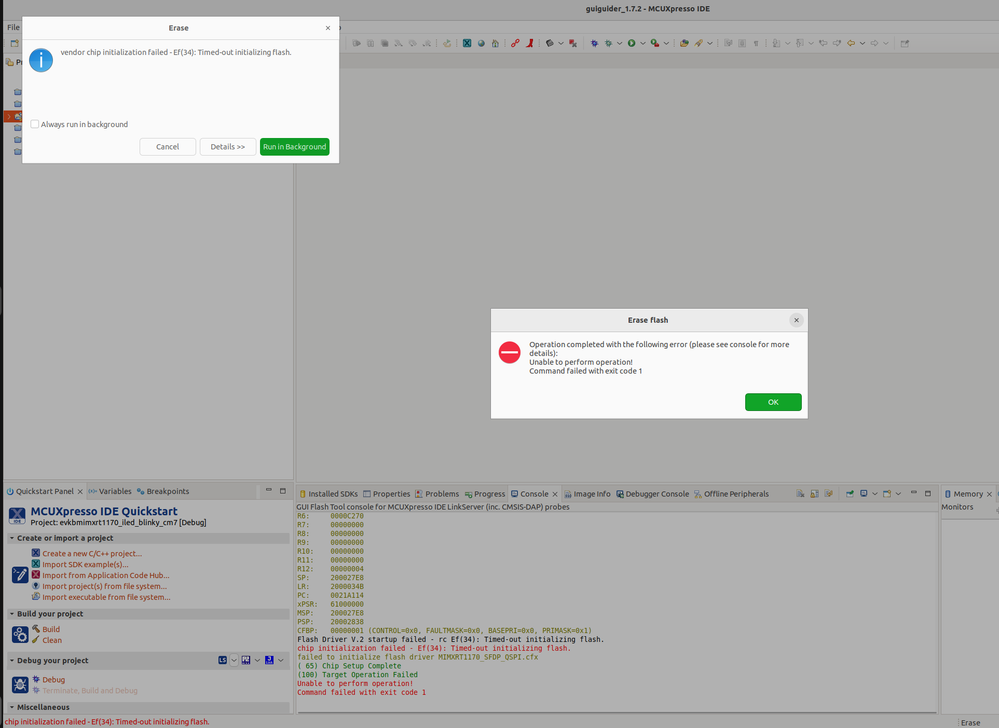Viewport: 999px width, 728px height.
Task: Click the Debug link in Quickstart
Action: click(54, 680)
